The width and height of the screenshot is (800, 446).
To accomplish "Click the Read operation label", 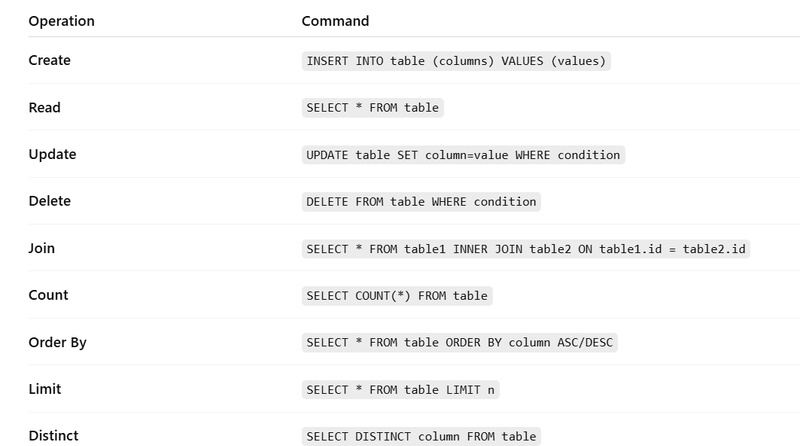I will click(x=44, y=108).
